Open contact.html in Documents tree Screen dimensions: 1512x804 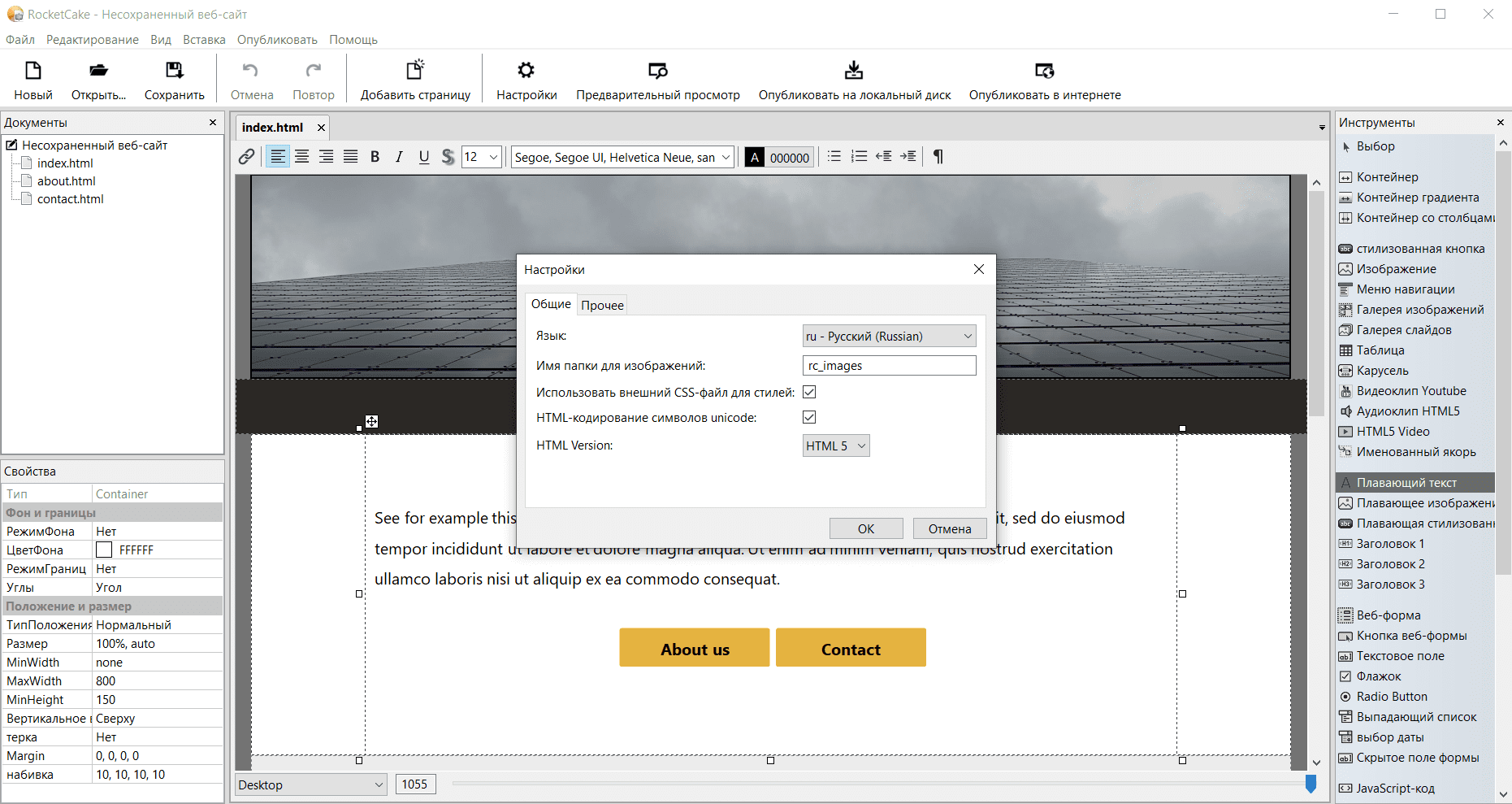point(71,199)
